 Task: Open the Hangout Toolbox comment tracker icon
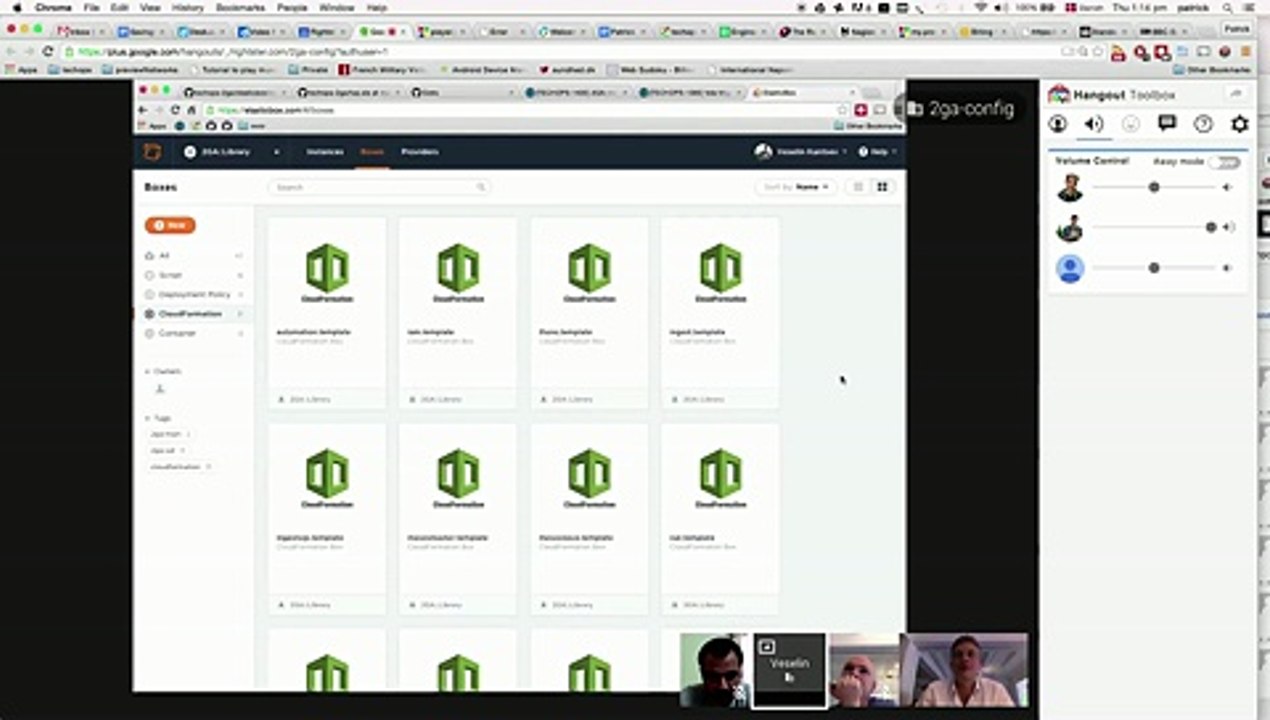[1167, 123]
